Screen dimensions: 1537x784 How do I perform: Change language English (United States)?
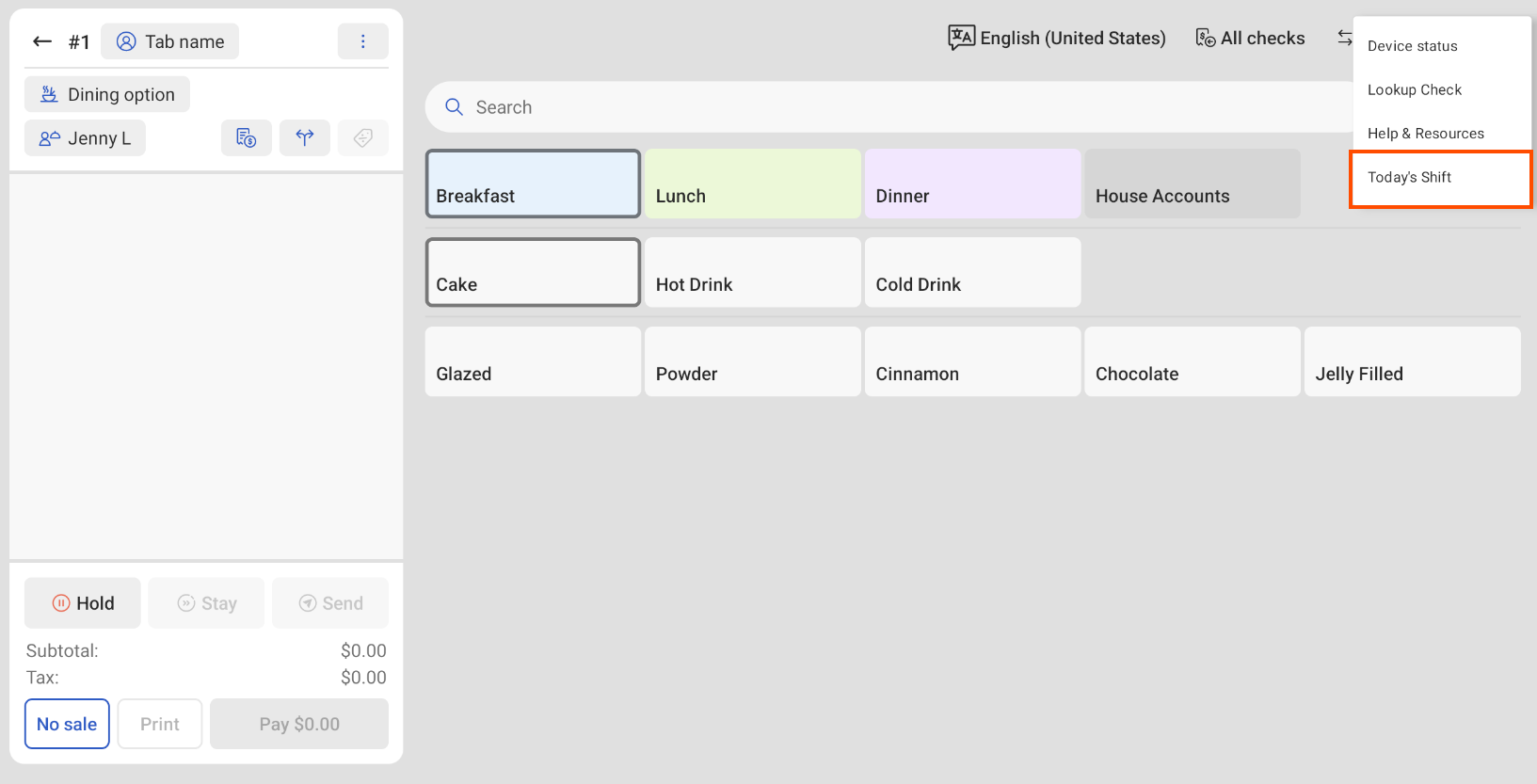[1056, 38]
